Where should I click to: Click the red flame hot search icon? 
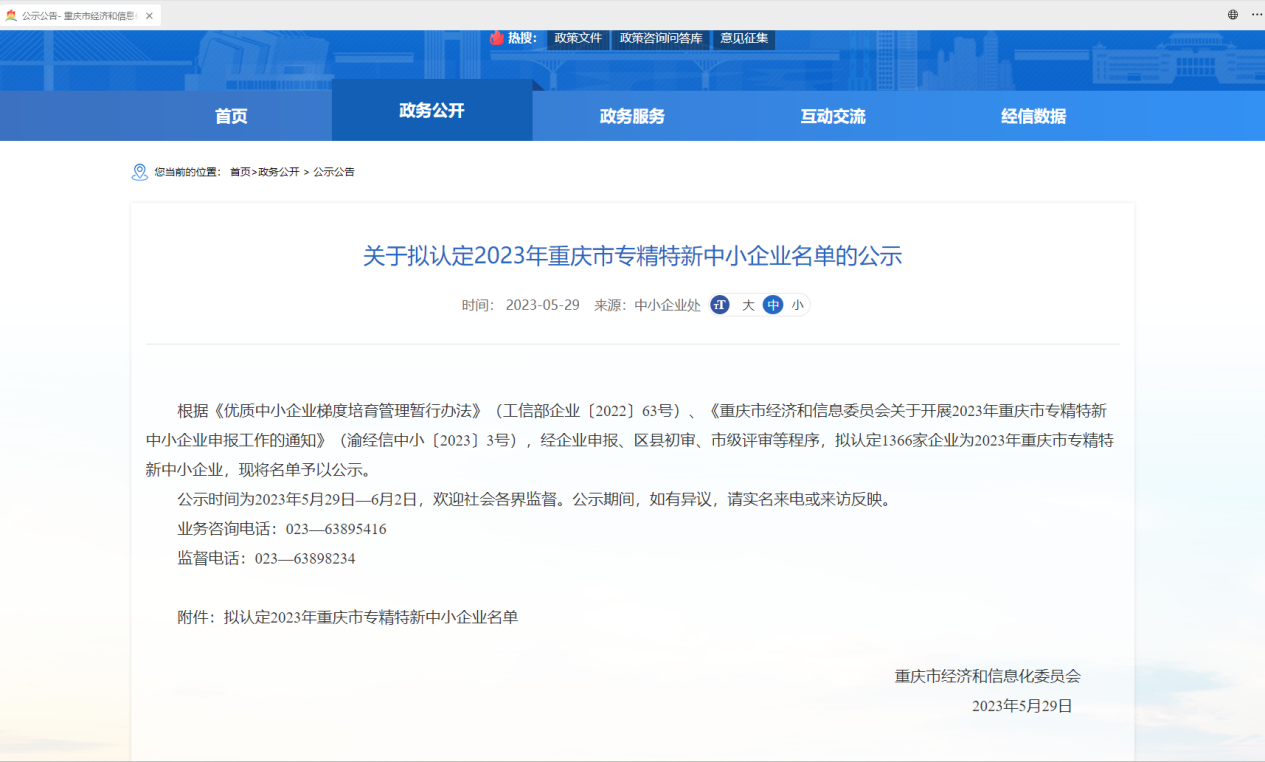point(497,38)
